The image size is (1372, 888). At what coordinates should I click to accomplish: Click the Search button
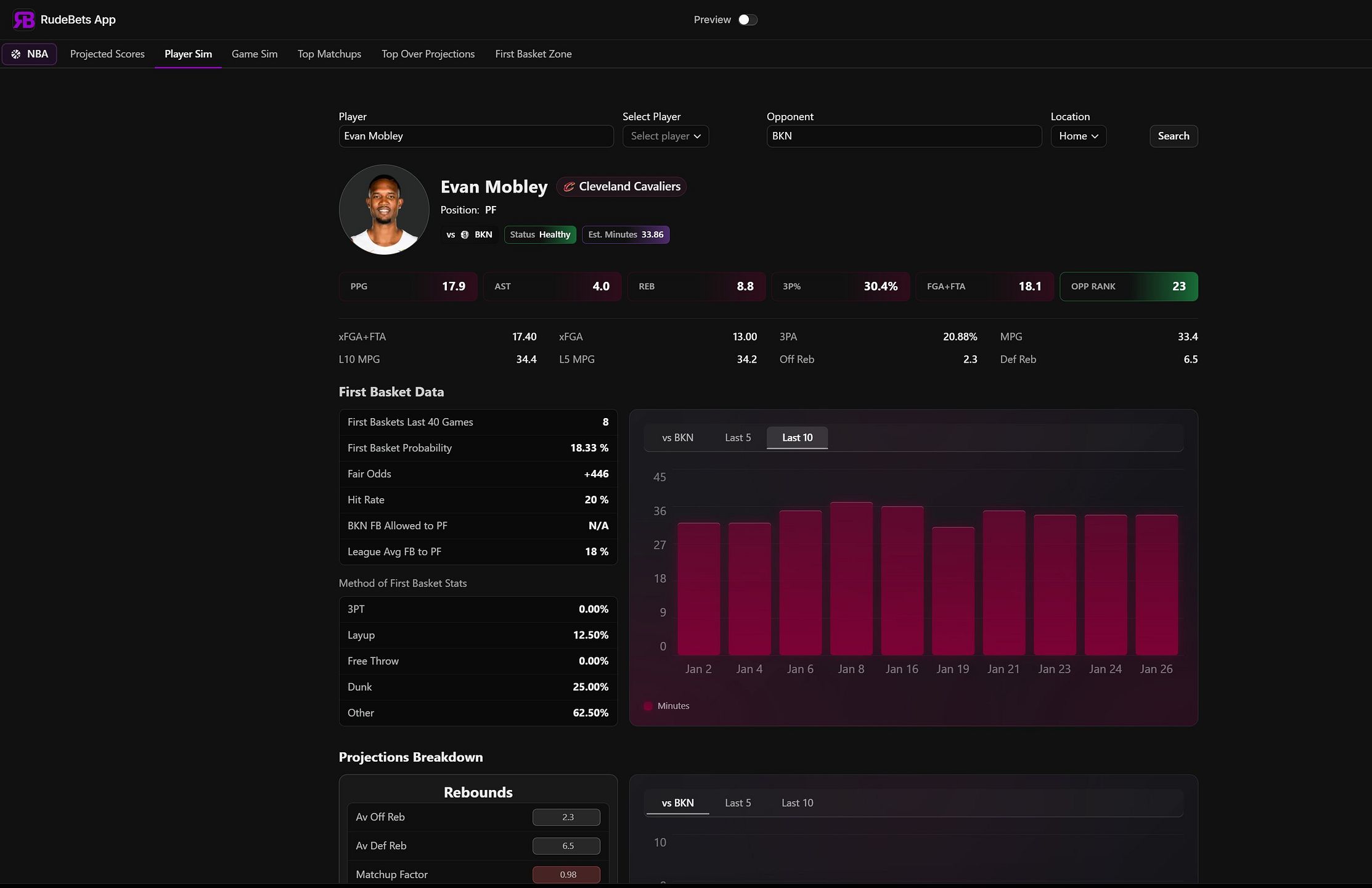coord(1174,136)
